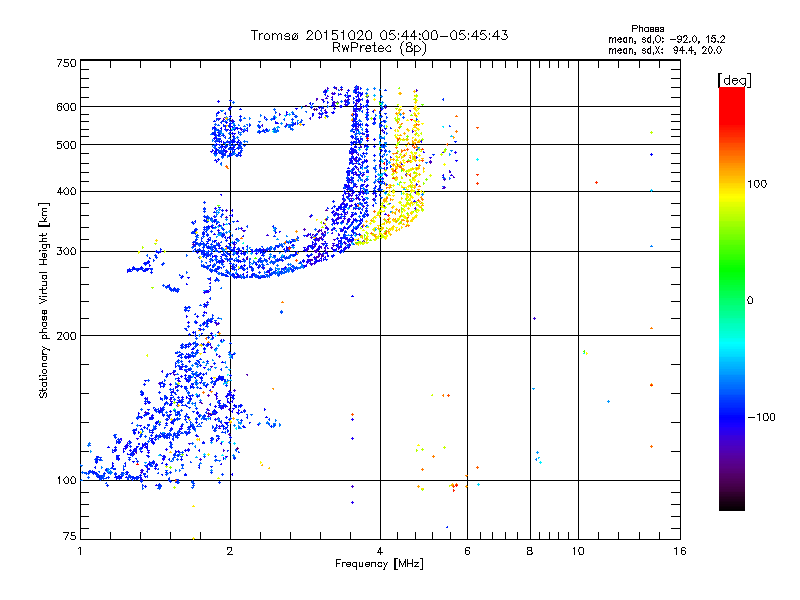The height and width of the screenshot is (600, 800).
Task: Click the '600' y-axis tick label
Action: (x=67, y=107)
